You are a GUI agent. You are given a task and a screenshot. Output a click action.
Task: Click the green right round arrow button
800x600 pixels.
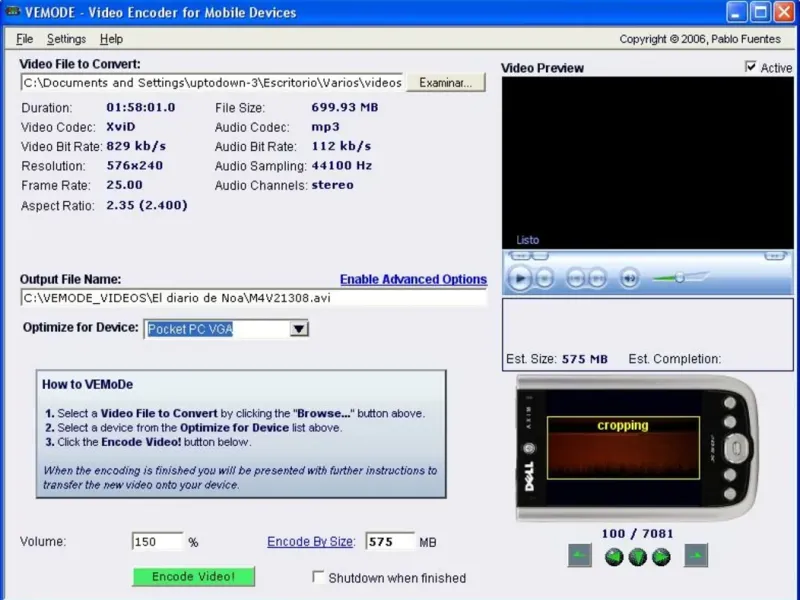[x=661, y=557]
